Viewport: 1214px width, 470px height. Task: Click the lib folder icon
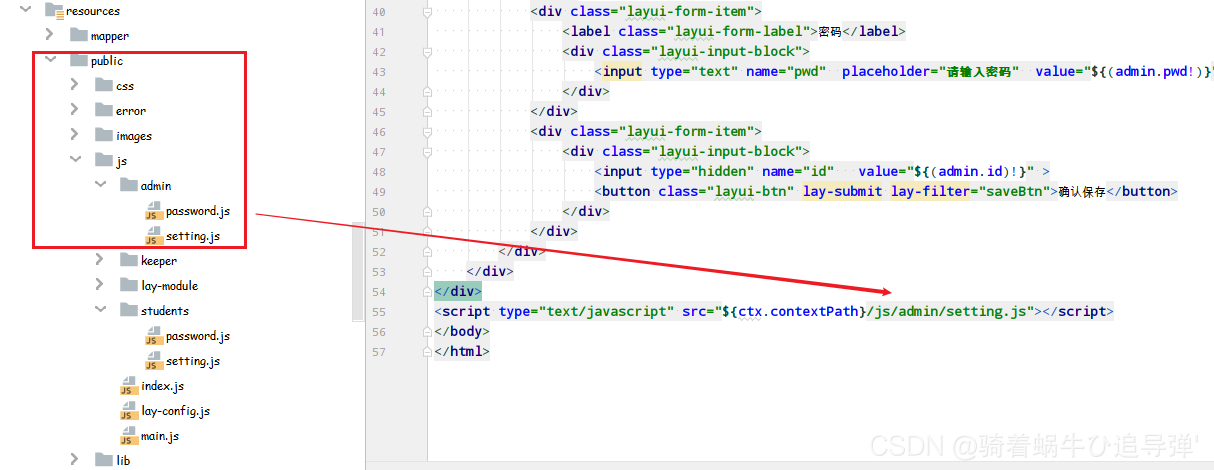(104, 461)
